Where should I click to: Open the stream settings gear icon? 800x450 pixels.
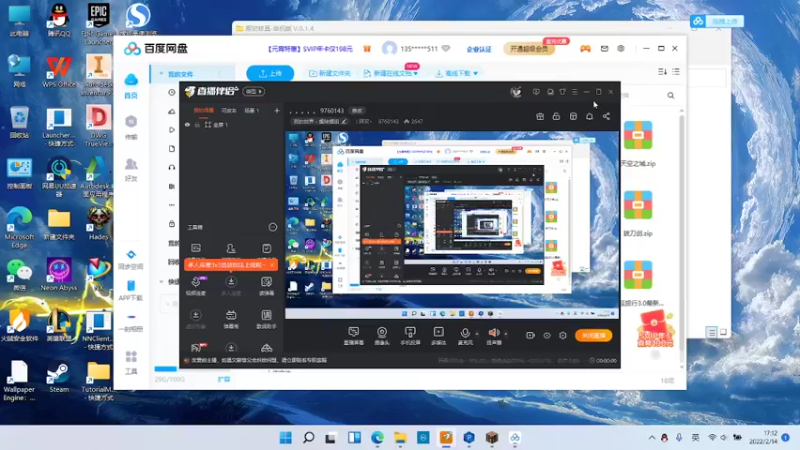pyautogui.click(x=563, y=335)
